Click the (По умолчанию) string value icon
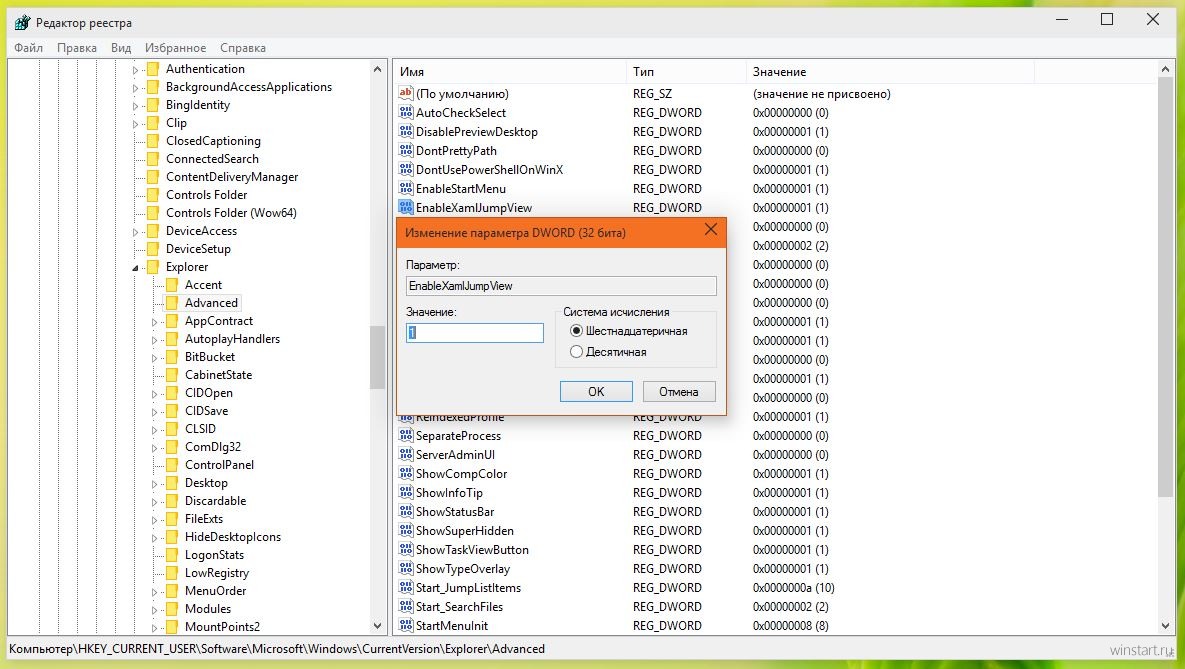The image size is (1185, 669). coord(406,94)
